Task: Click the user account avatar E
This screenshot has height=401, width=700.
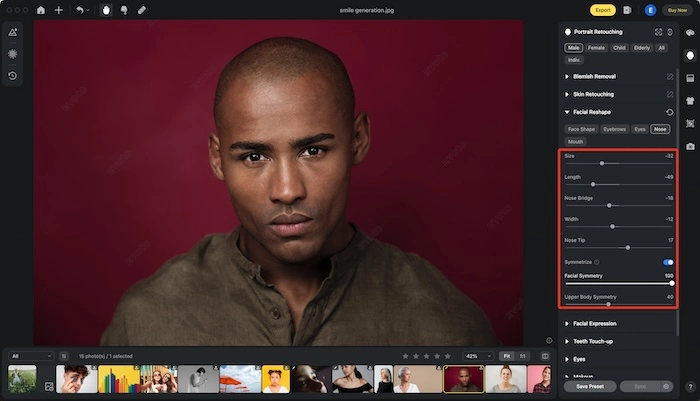Action: 650,10
